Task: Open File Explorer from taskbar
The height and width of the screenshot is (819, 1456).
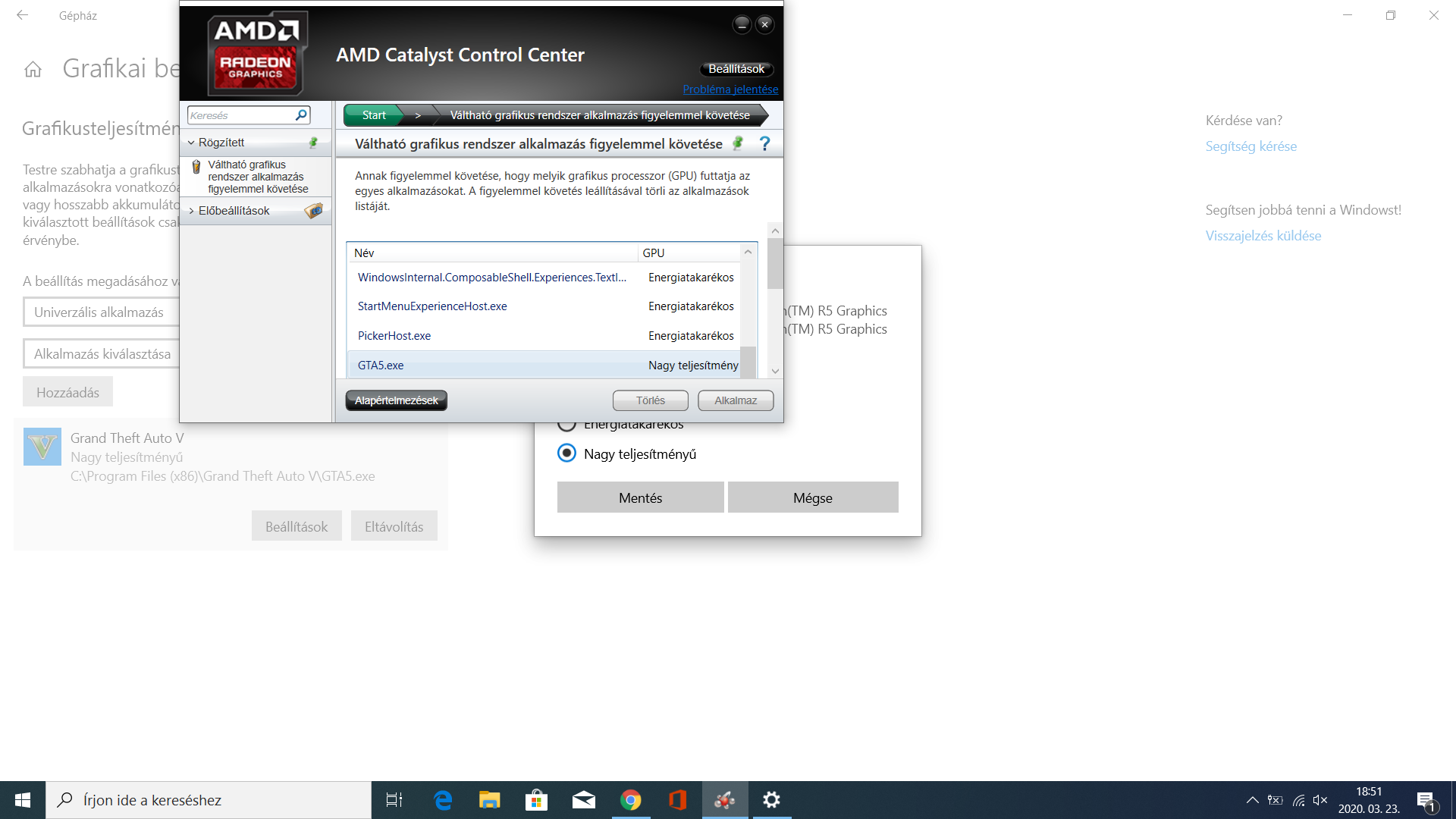Action: click(490, 800)
